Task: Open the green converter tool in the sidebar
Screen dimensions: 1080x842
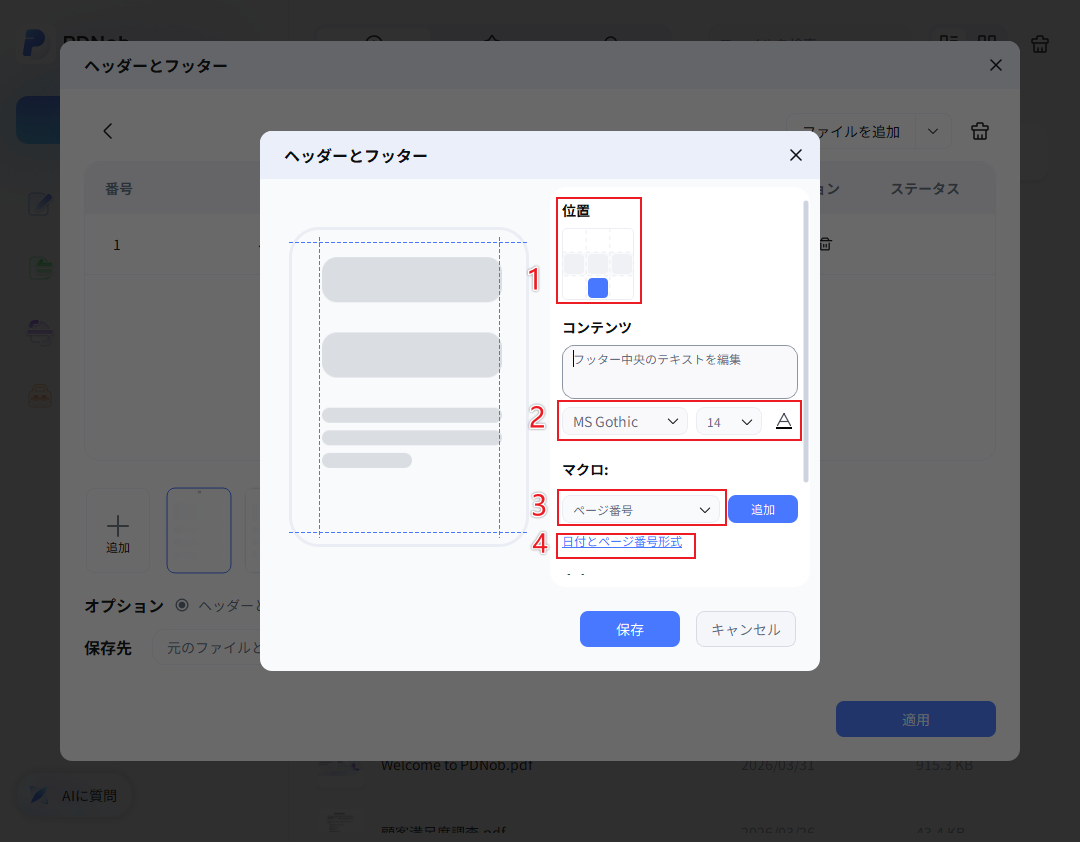Action: [40, 265]
